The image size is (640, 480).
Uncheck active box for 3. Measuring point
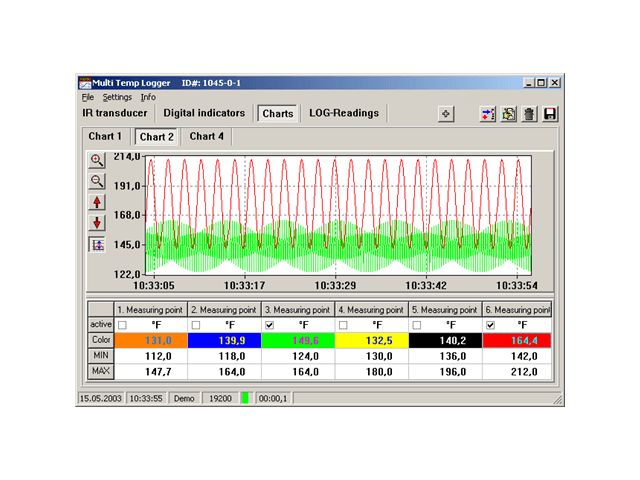point(269,325)
